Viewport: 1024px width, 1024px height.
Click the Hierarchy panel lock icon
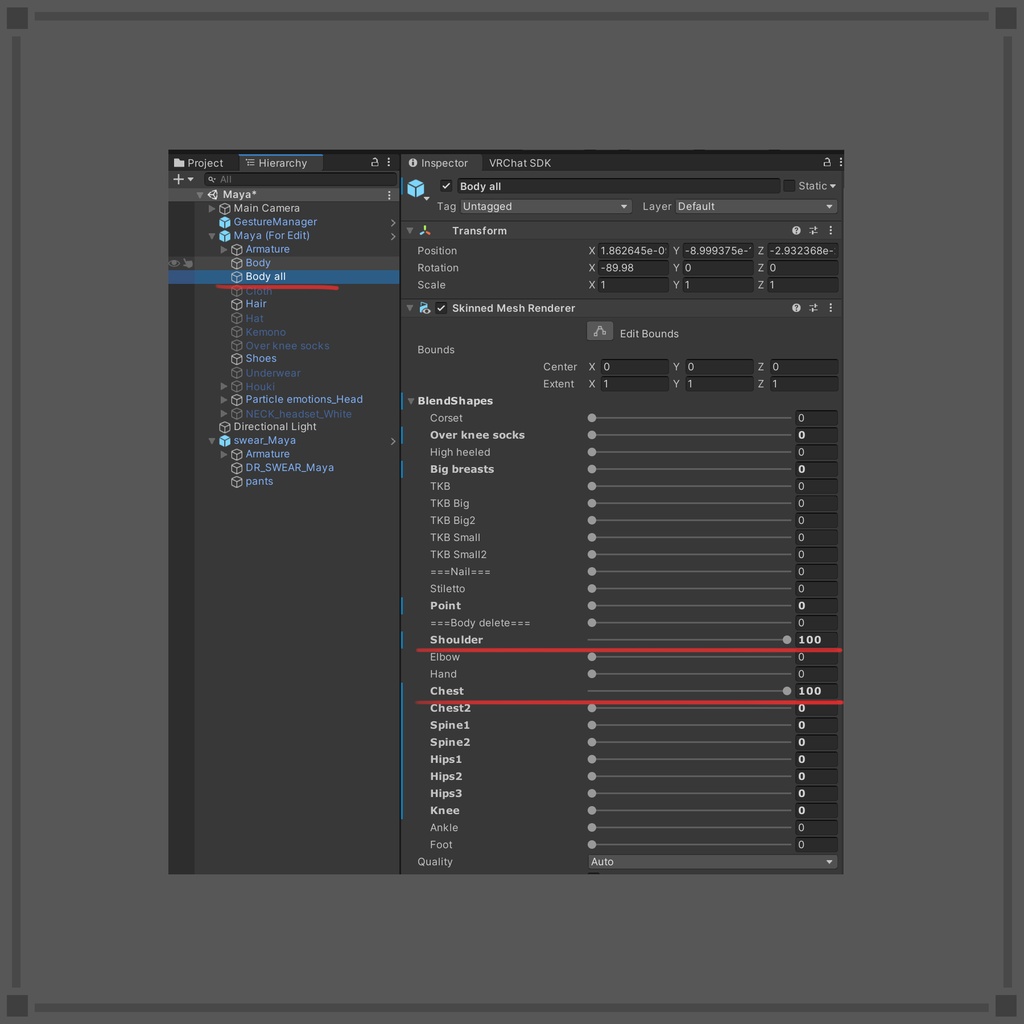375,162
